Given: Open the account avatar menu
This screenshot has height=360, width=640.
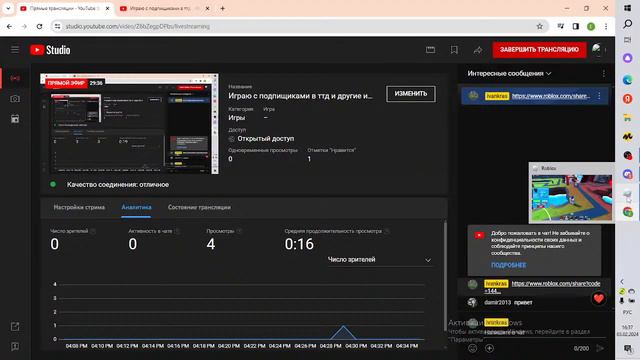Looking at the screenshot, I should click(597, 50).
